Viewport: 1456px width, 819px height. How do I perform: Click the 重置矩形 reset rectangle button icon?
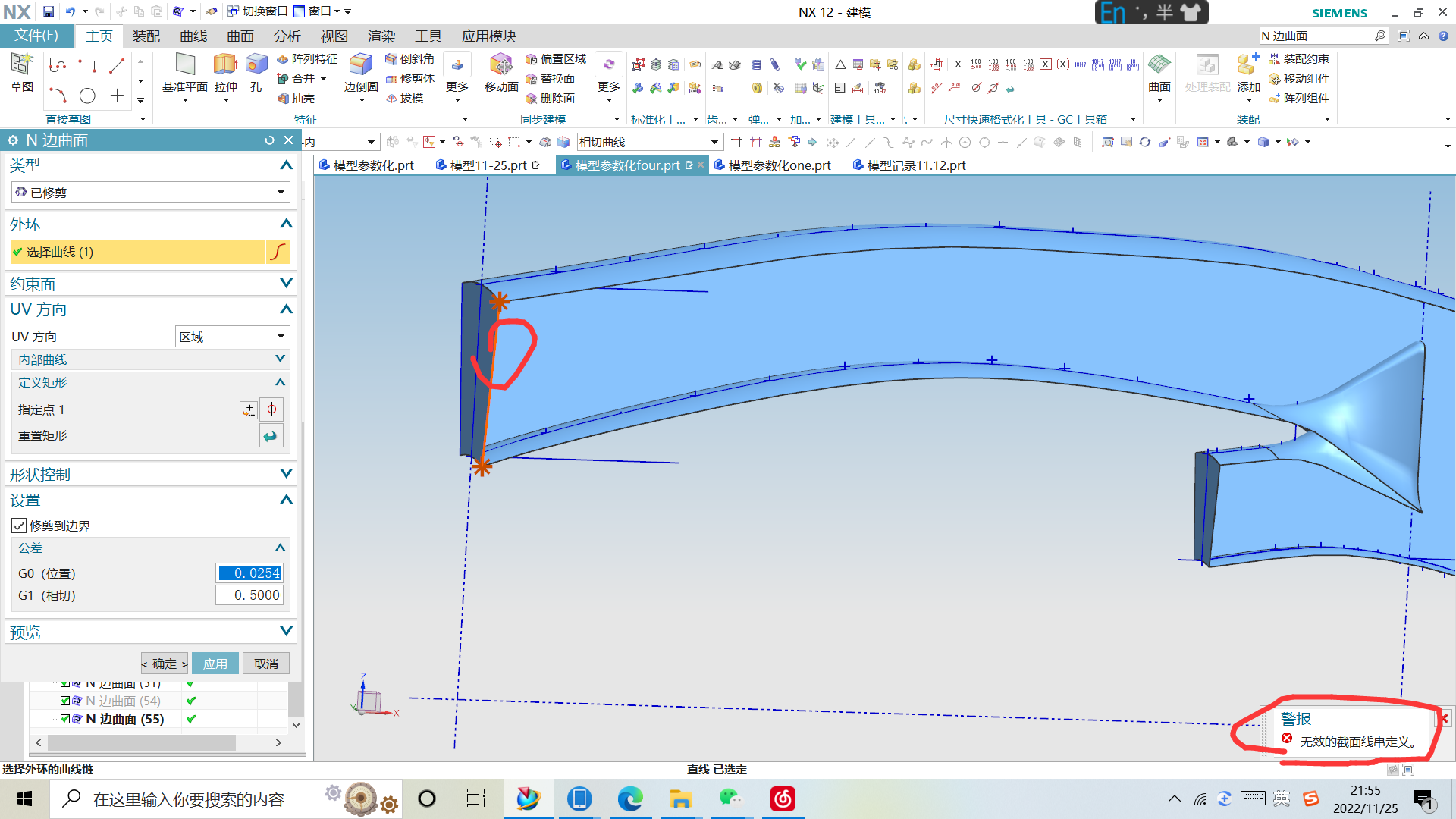[x=271, y=436]
